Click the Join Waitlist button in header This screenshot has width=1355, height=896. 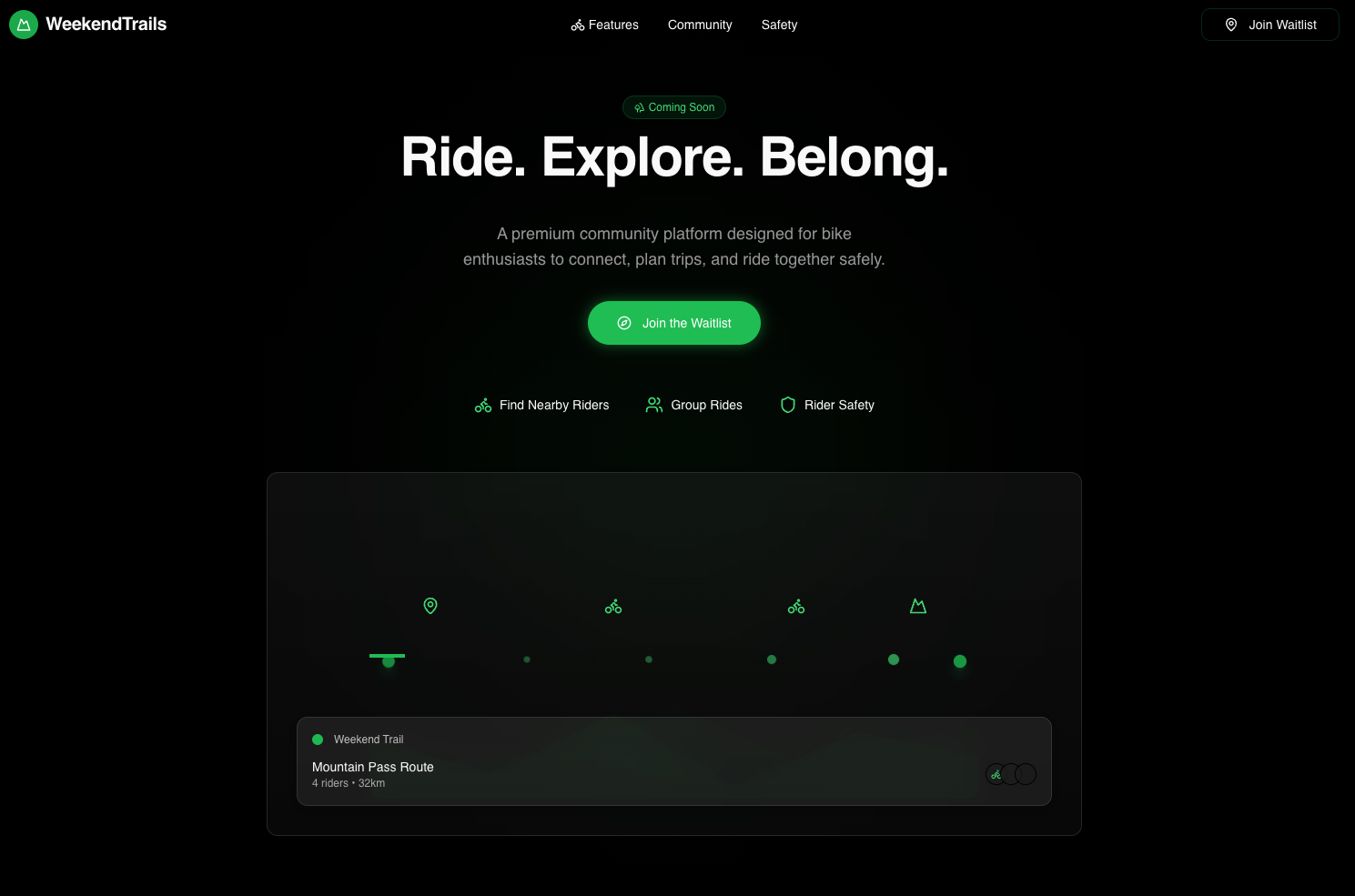click(1270, 25)
